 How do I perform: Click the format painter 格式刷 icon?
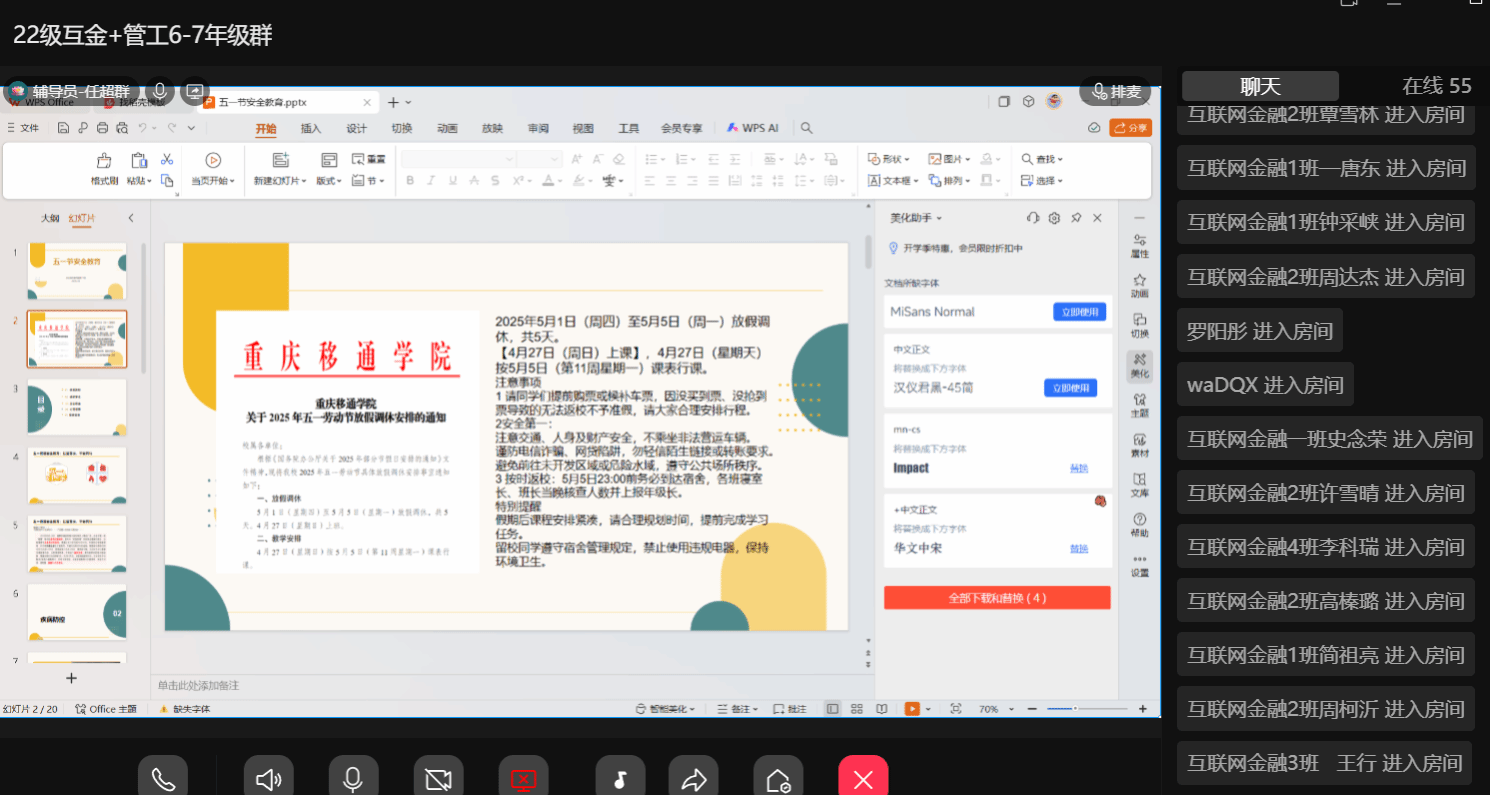(104, 168)
